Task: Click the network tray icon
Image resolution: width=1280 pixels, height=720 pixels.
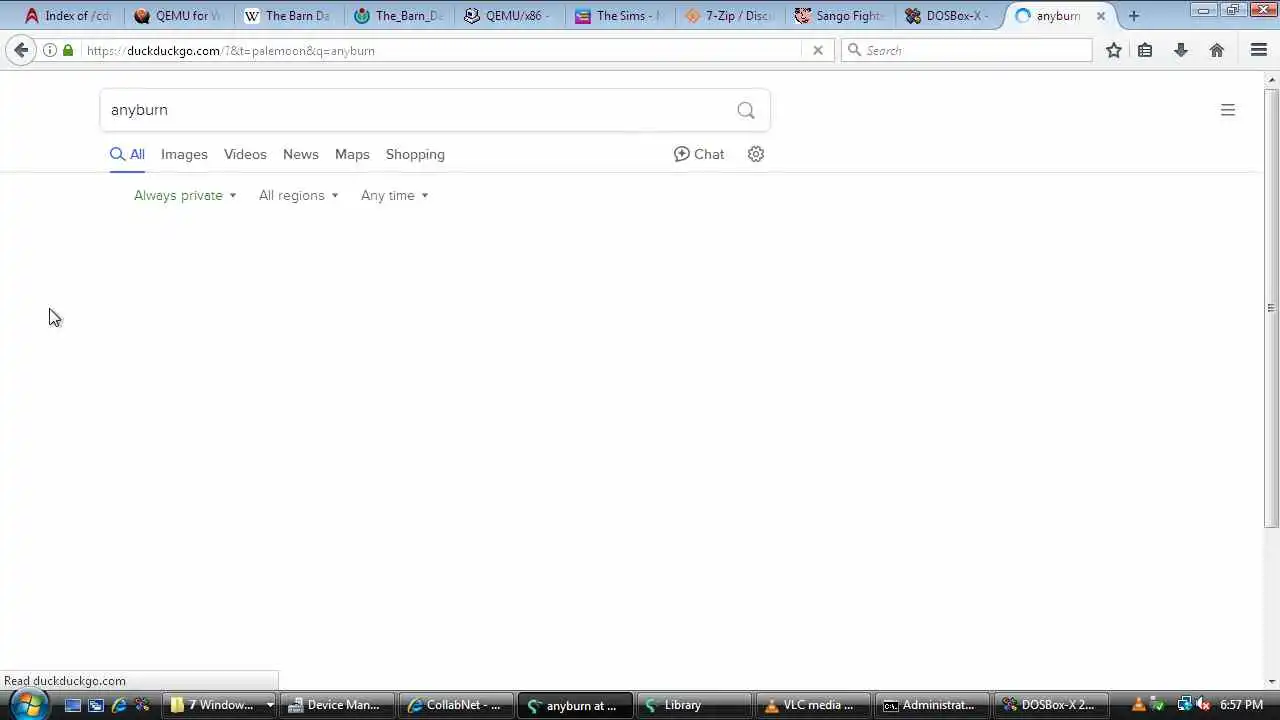Action: 1185,705
